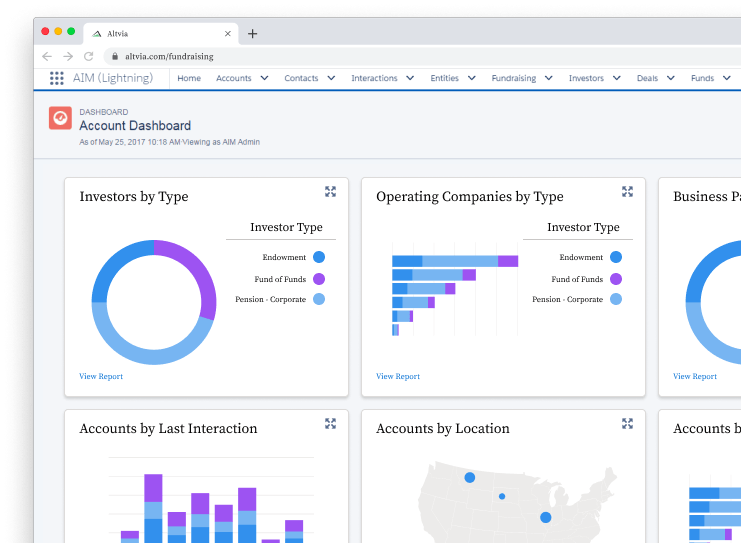
Task: Click the lock icon in the address bar
Action: tap(115, 56)
